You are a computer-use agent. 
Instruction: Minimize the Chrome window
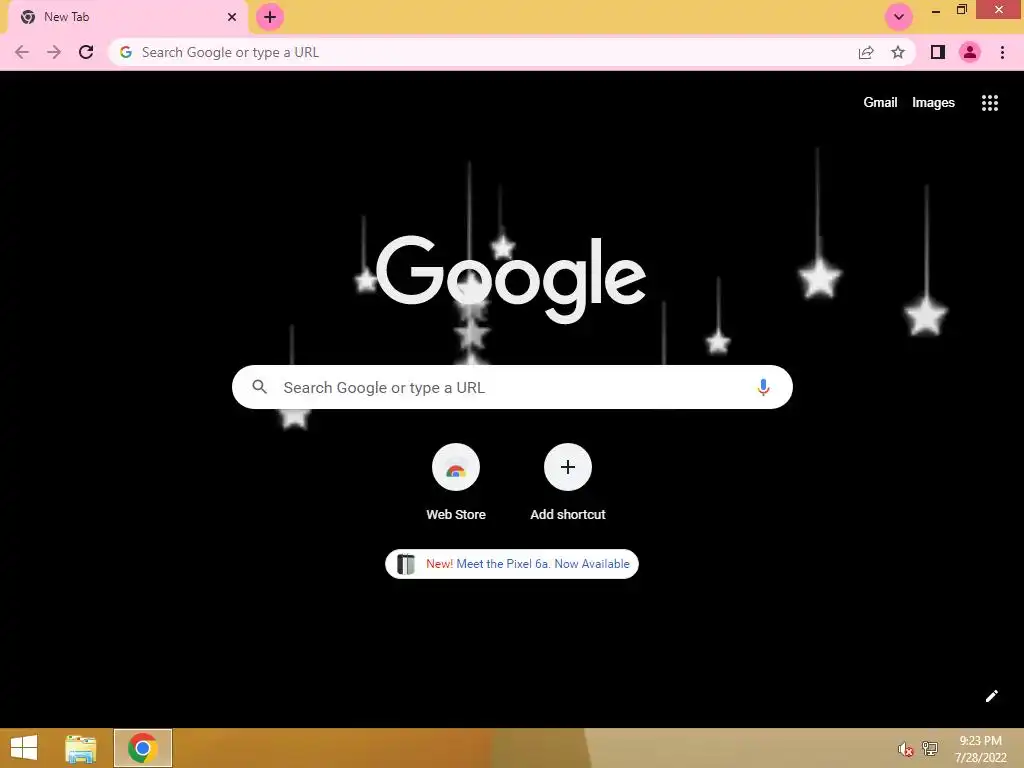click(x=936, y=10)
